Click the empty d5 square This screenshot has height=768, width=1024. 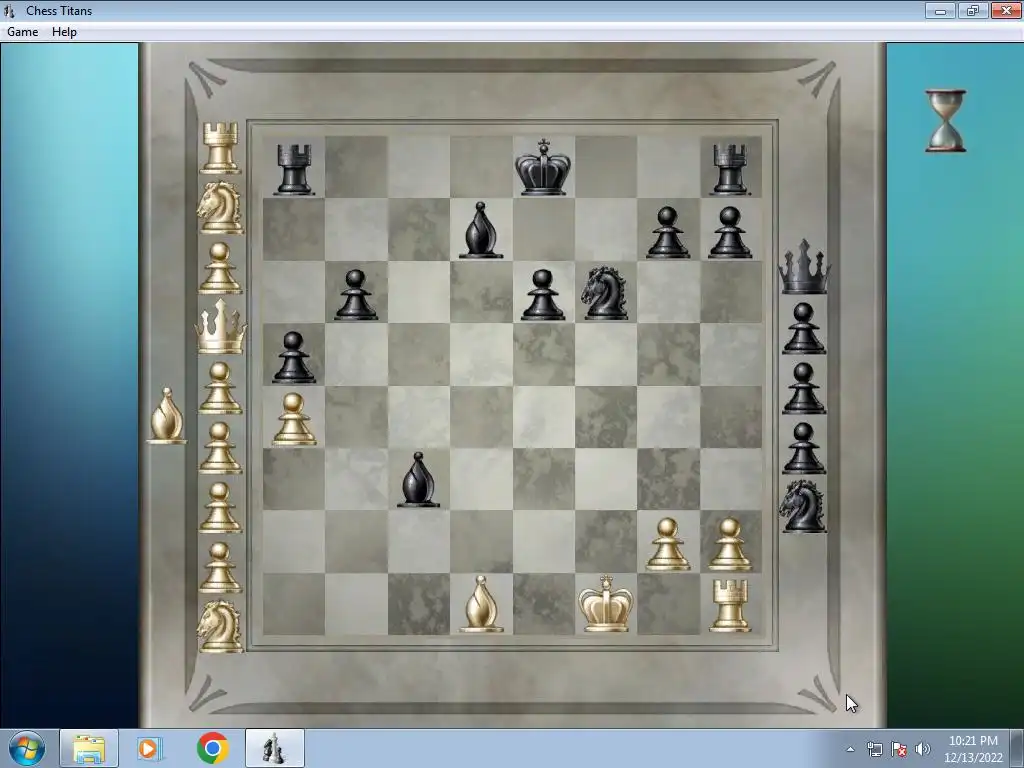pyautogui.click(x=481, y=354)
